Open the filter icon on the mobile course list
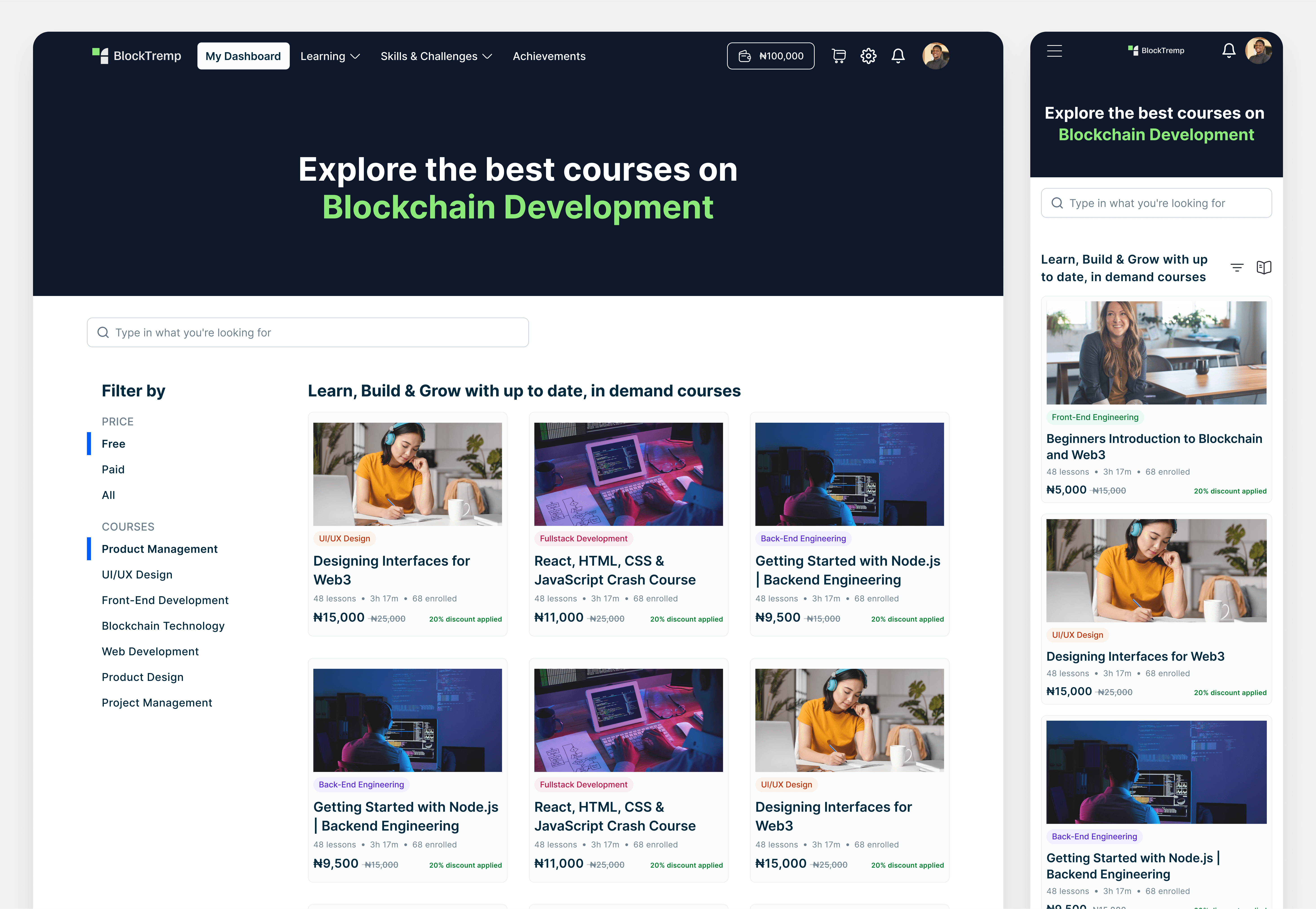The height and width of the screenshot is (909, 1316). pos(1237,267)
